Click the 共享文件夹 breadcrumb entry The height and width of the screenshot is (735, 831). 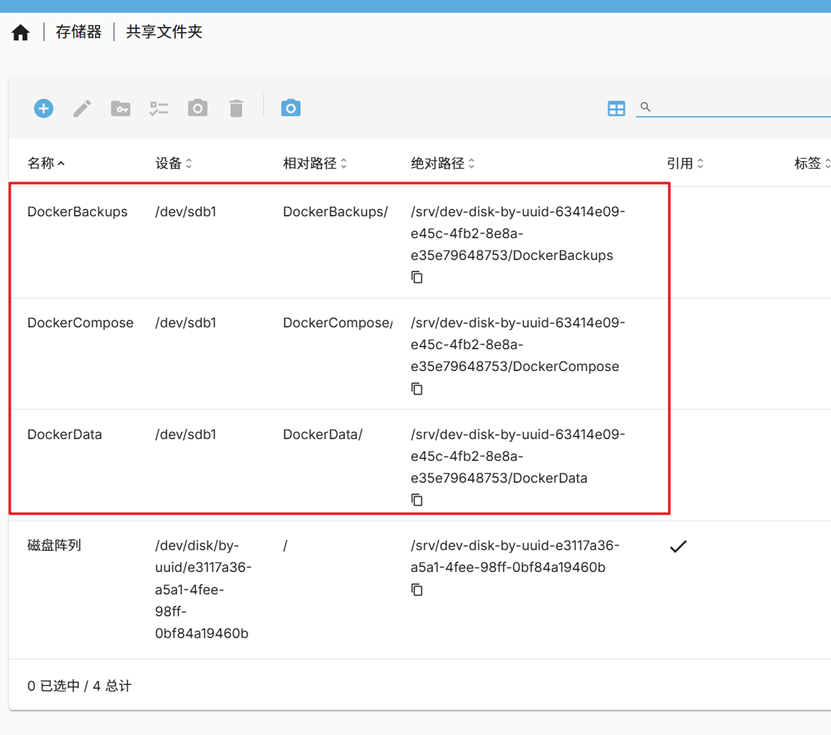tap(164, 31)
